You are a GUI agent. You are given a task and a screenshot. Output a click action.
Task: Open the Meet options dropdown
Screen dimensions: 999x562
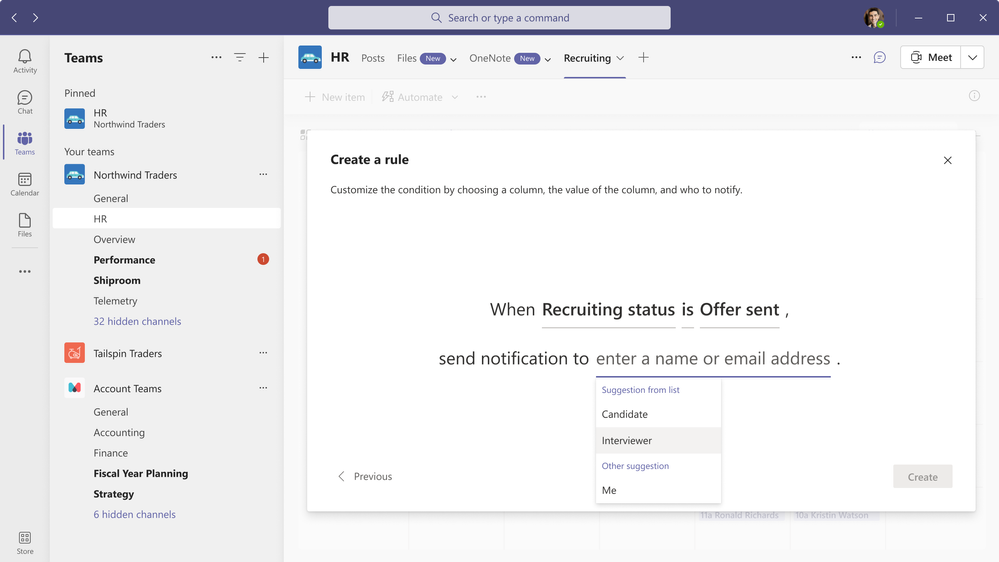point(972,57)
